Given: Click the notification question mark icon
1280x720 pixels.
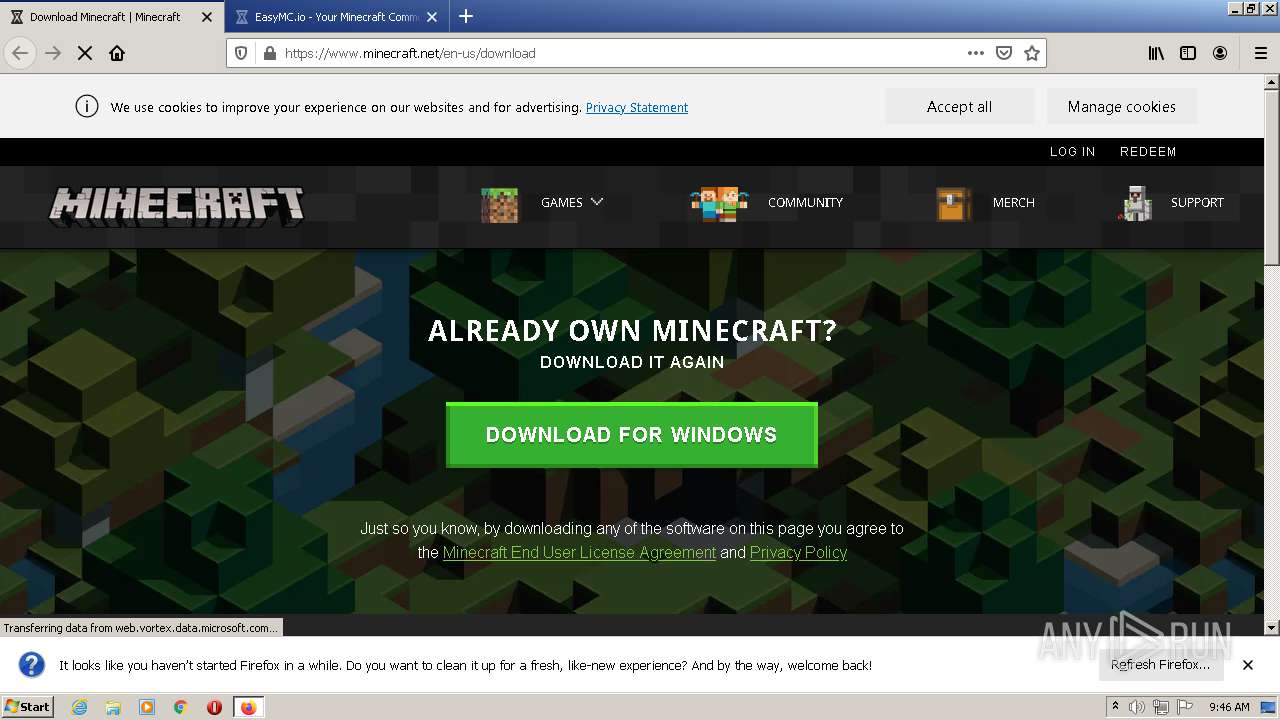Looking at the screenshot, I should [x=32, y=665].
